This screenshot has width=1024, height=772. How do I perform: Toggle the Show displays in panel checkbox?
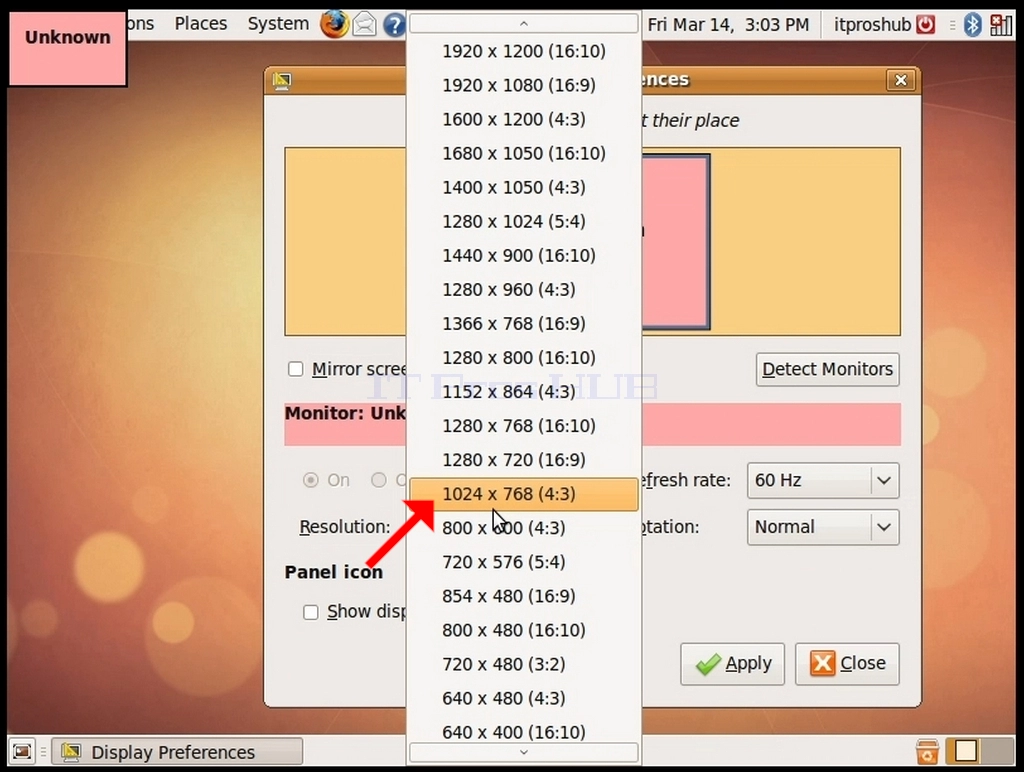311,612
